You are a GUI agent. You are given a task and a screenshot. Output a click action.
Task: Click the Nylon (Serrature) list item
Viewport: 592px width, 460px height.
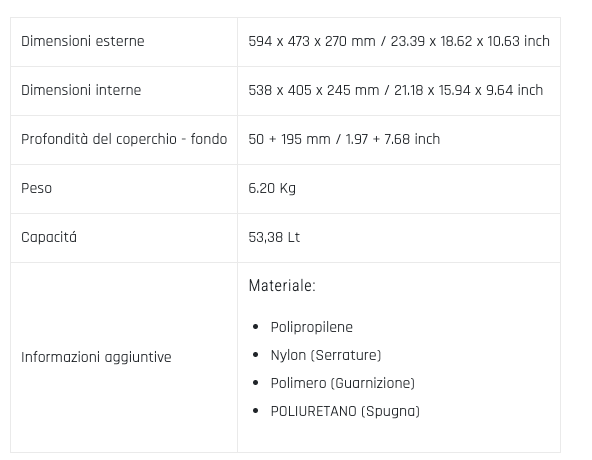pos(326,355)
